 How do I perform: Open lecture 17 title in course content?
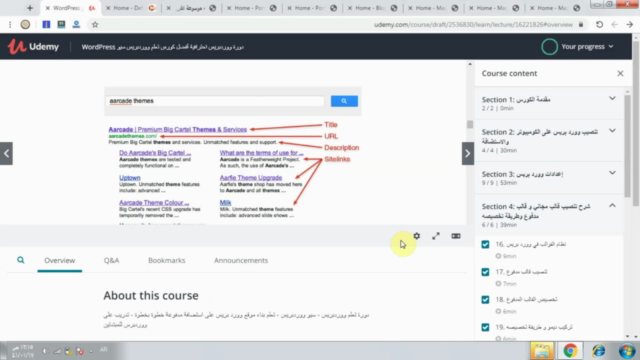click(x=521, y=272)
